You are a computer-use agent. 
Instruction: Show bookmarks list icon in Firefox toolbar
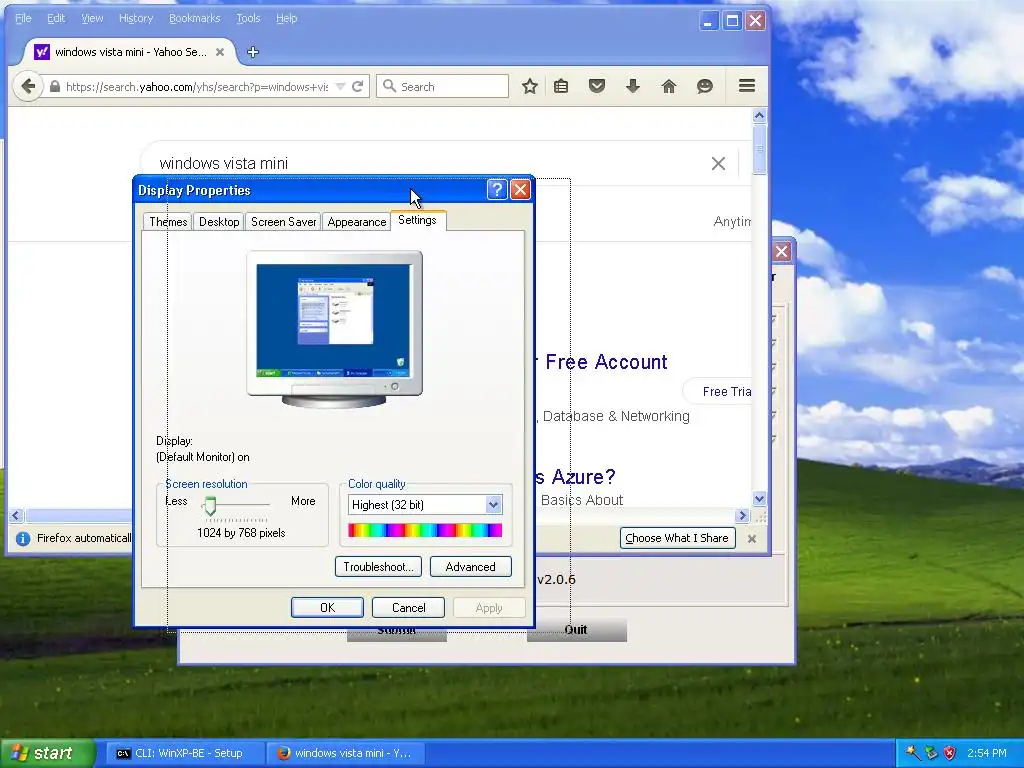[x=561, y=86]
